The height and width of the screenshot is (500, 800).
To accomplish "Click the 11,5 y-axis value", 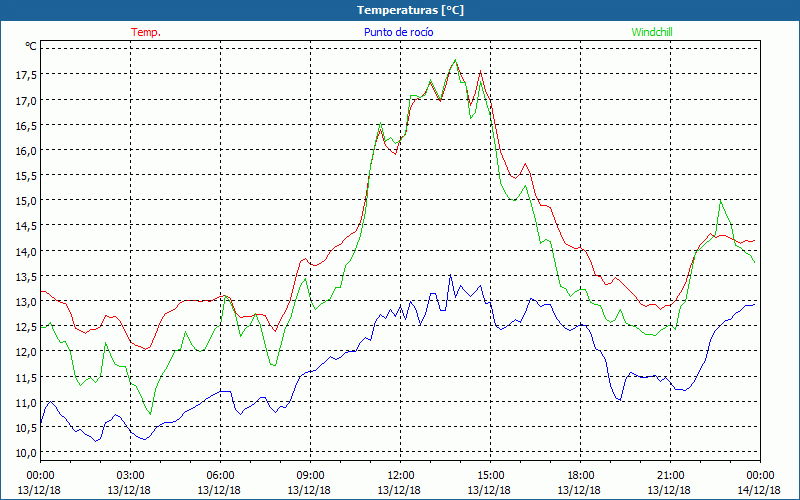I will tap(26, 378).
